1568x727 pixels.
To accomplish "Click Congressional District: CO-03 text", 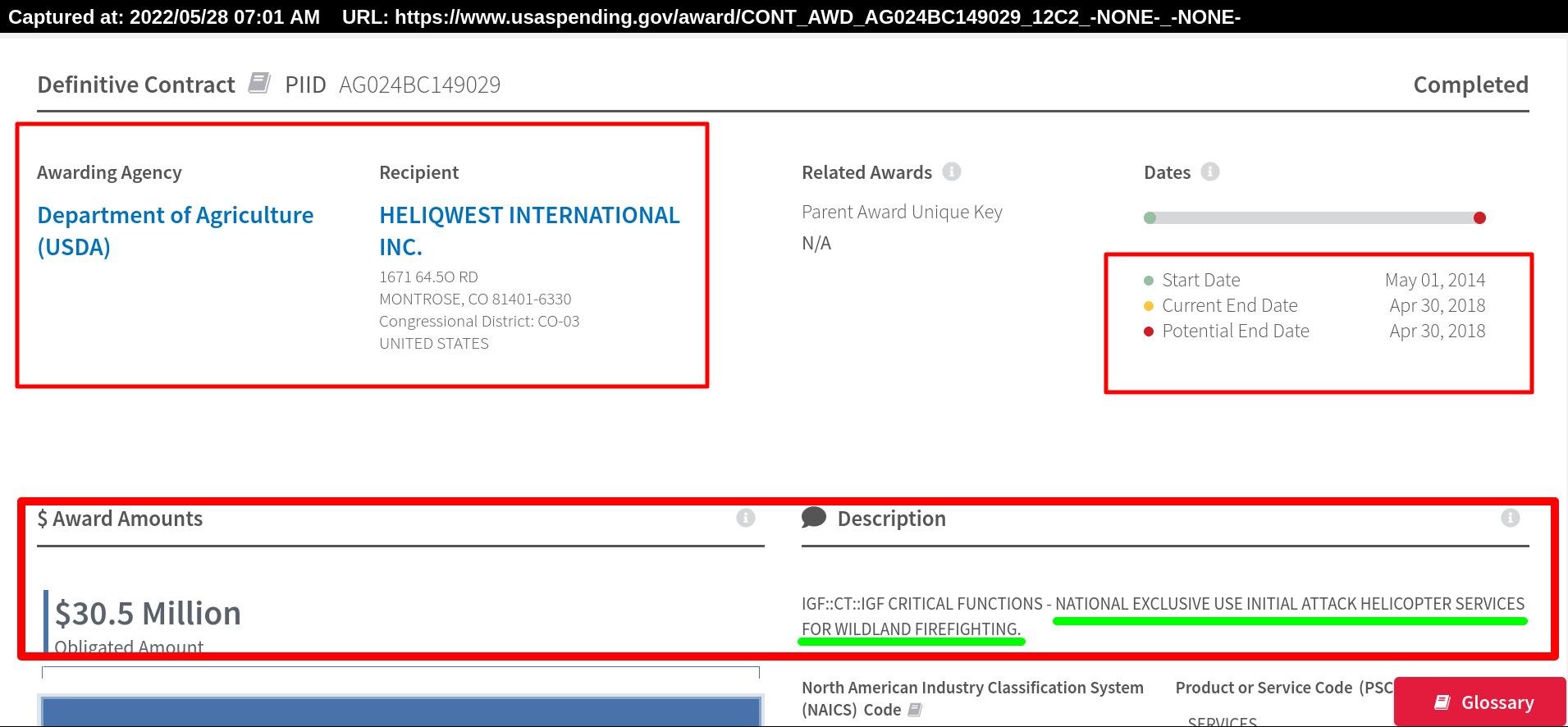I will coord(479,322).
